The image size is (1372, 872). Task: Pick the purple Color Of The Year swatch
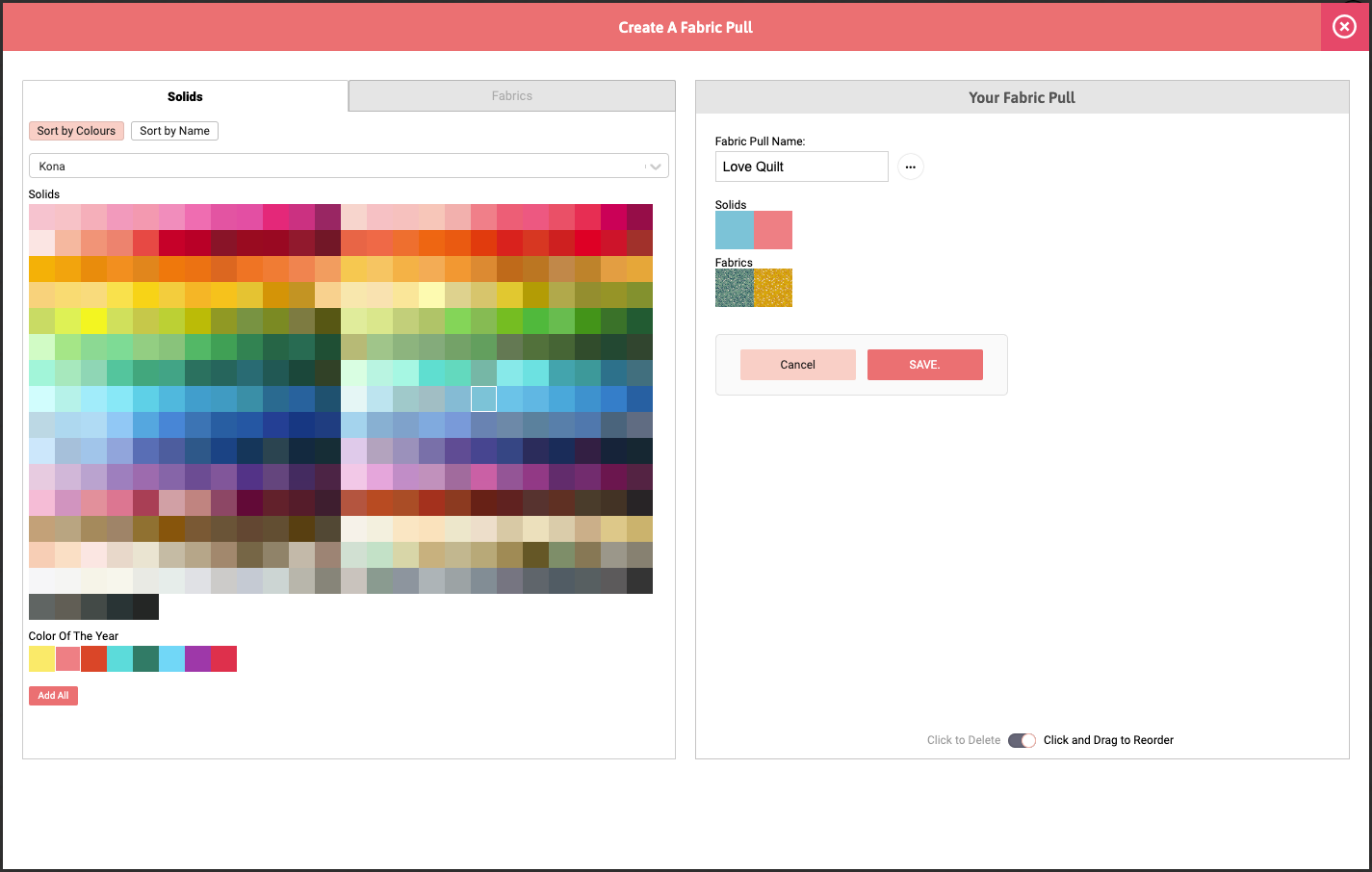pos(197,659)
